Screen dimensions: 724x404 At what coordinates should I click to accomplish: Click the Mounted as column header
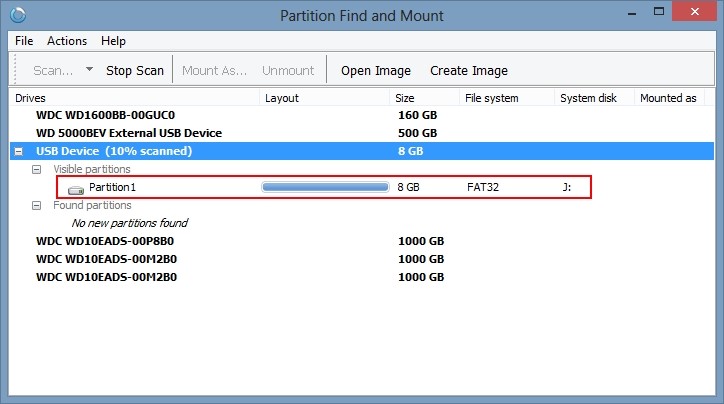coord(669,98)
